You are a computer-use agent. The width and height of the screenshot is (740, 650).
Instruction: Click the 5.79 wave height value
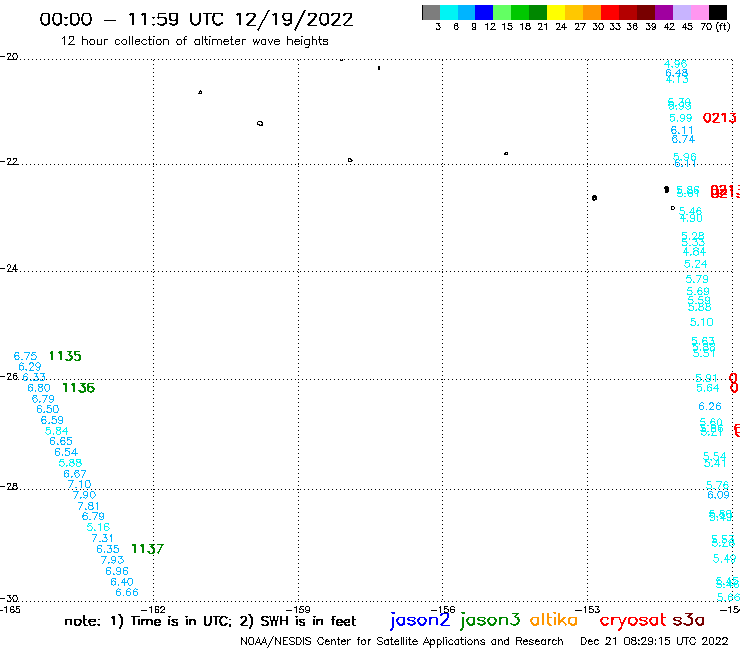click(x=698, y=279)
